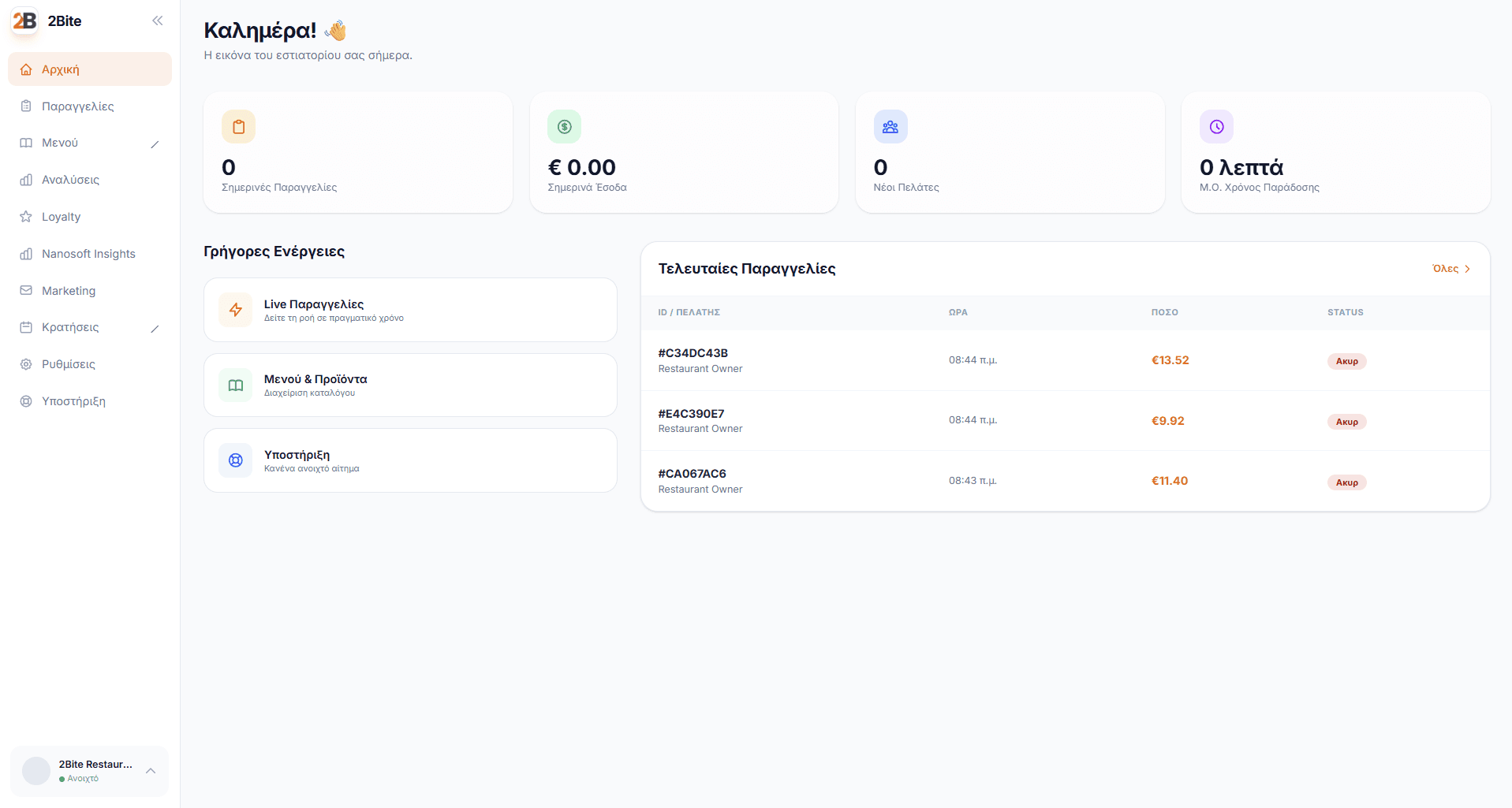Collapse the sidebar with double chevron
The width and height of the screenshot is (1512, 808).
pos(158,20)
